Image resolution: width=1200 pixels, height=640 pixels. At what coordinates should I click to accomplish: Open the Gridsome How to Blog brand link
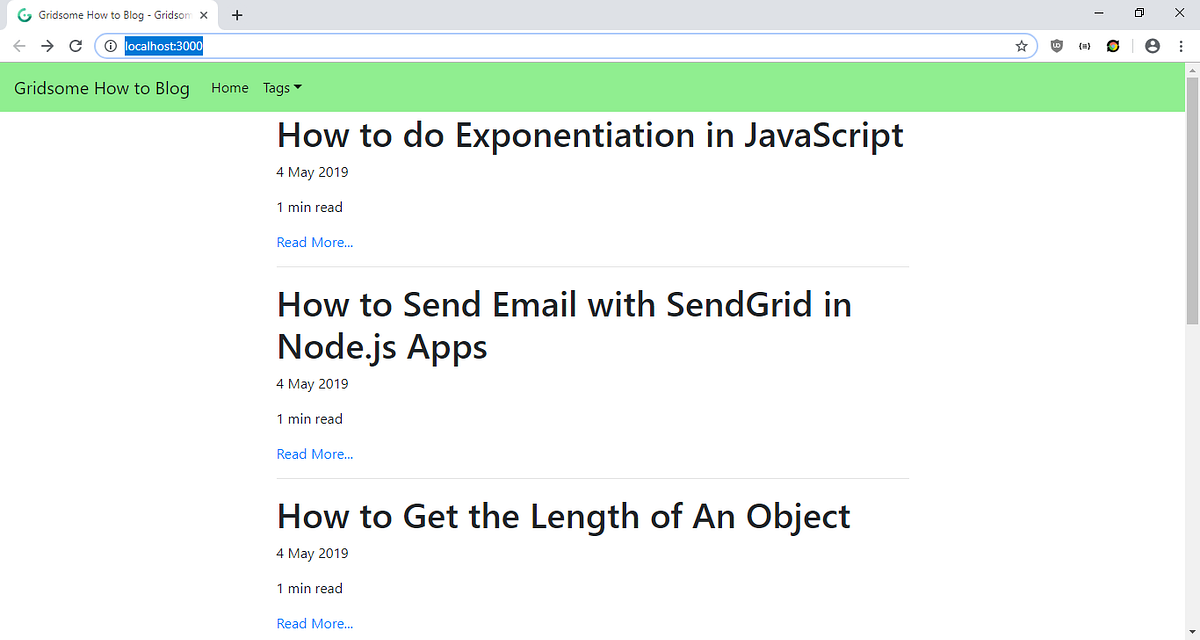101,88
